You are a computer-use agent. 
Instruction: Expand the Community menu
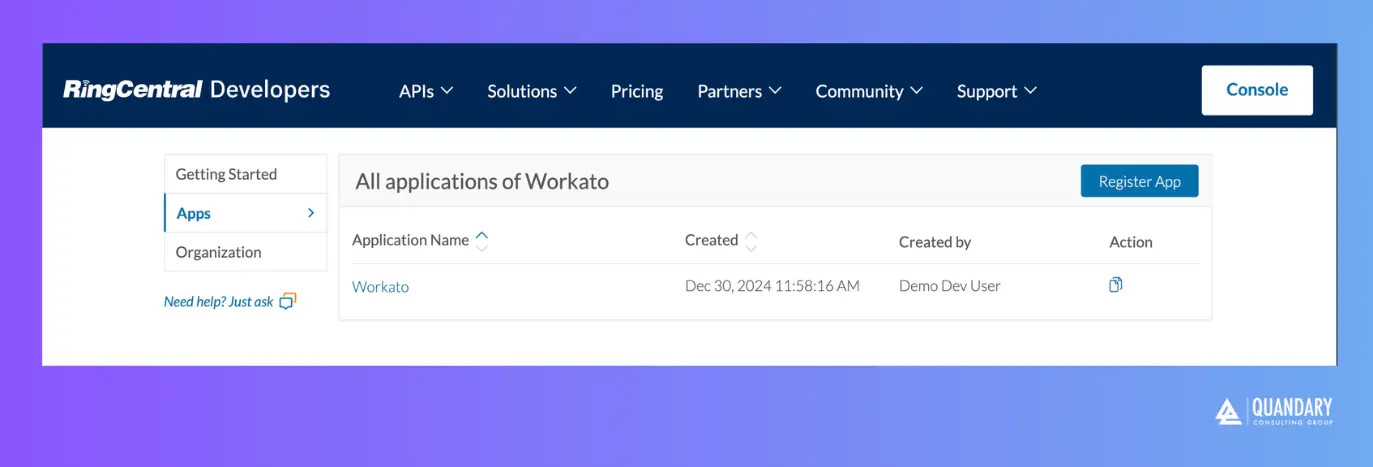tap(869, 91)
